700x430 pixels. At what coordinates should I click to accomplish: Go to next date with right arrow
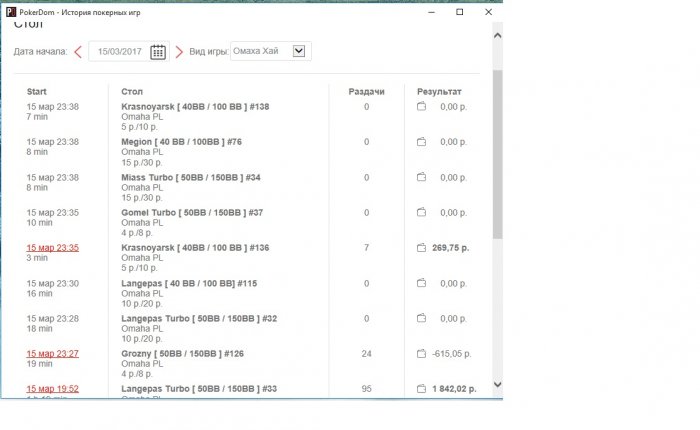[x=179, y=52]
